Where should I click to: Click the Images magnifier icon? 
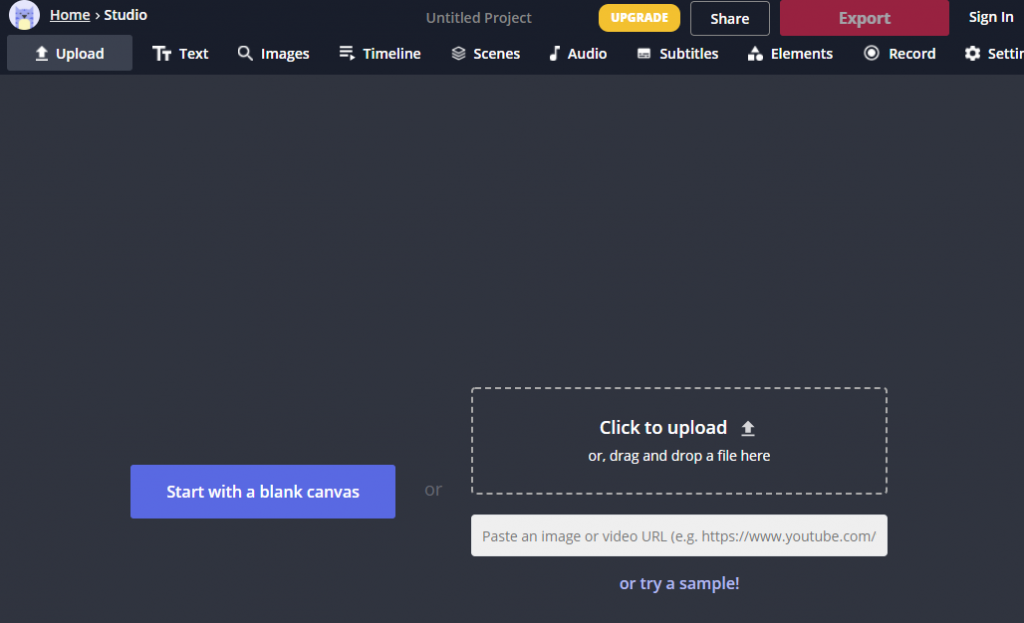coord(245,54)
